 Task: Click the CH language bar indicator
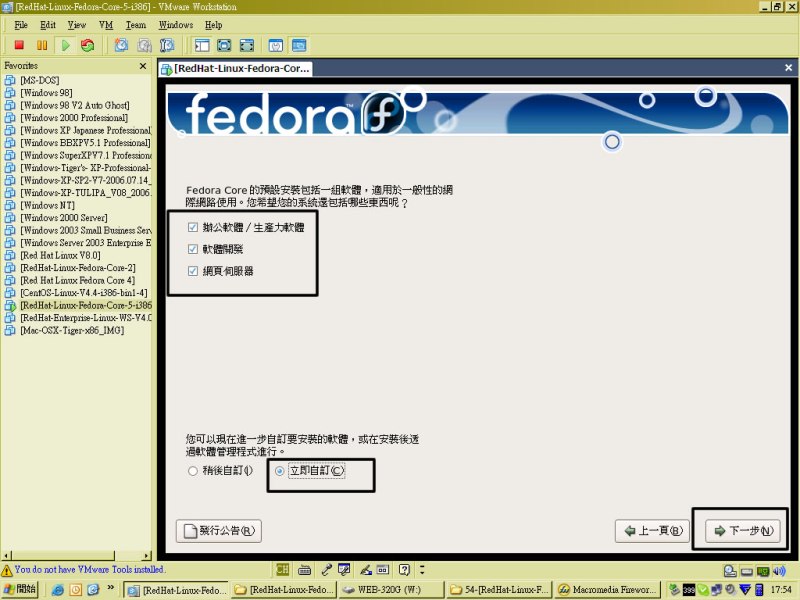point(282,569)
